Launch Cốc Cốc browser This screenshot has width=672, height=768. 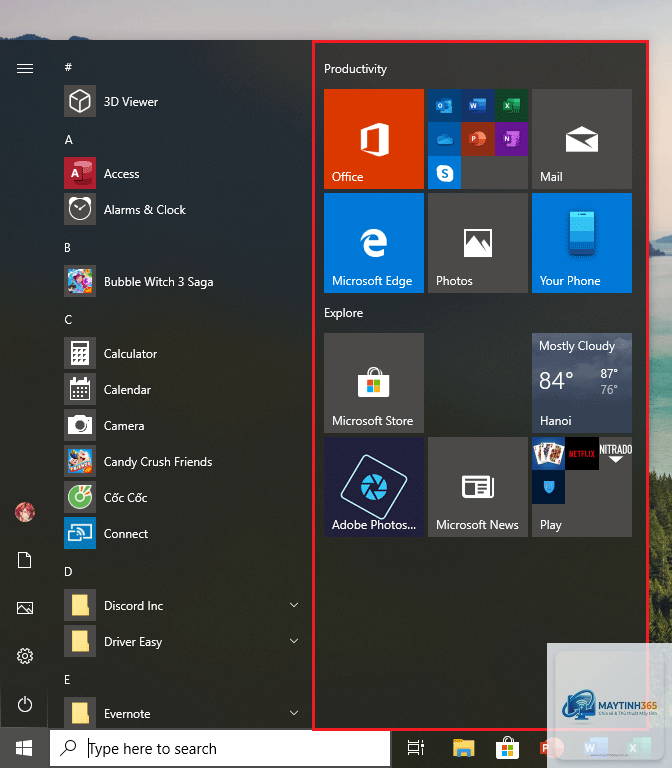coord(181,498)
